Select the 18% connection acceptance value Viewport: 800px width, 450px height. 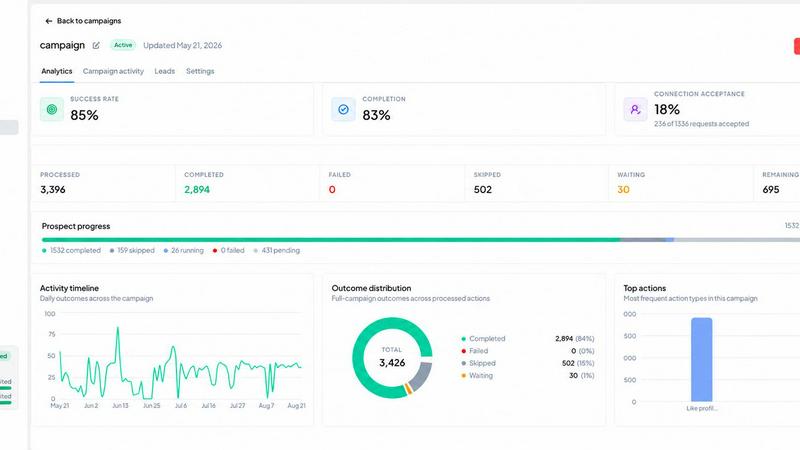coord(667,109)
